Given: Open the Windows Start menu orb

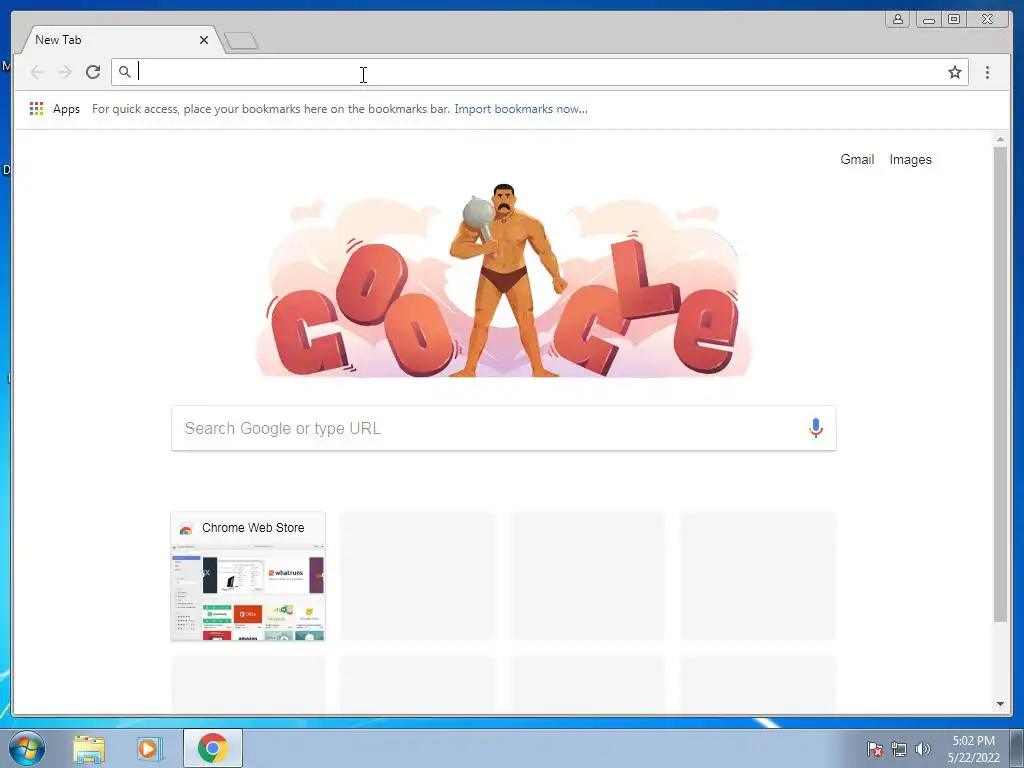Looking at the screenshot, I should pos(27,748).
